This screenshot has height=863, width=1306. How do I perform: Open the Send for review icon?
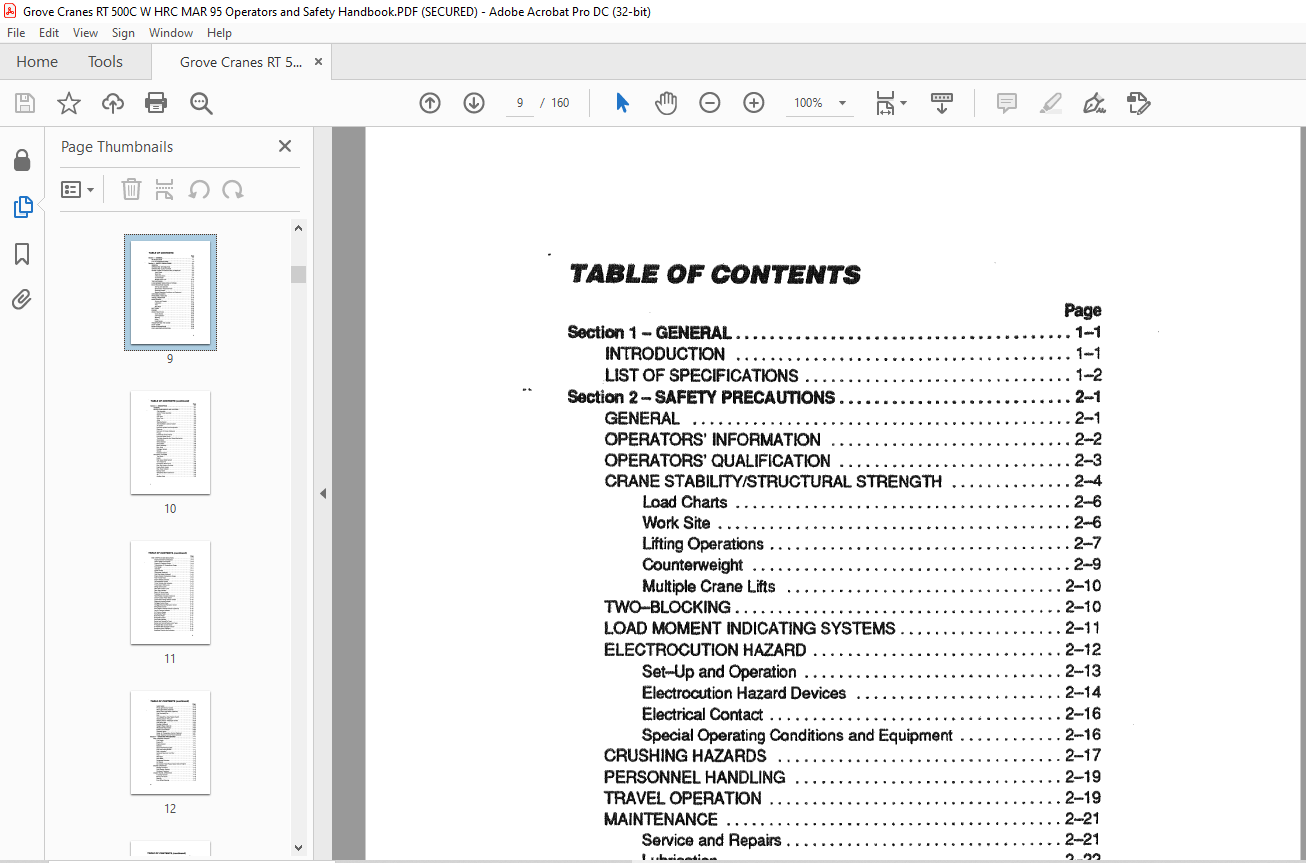pyautogui.click(x=1139, y=103)
